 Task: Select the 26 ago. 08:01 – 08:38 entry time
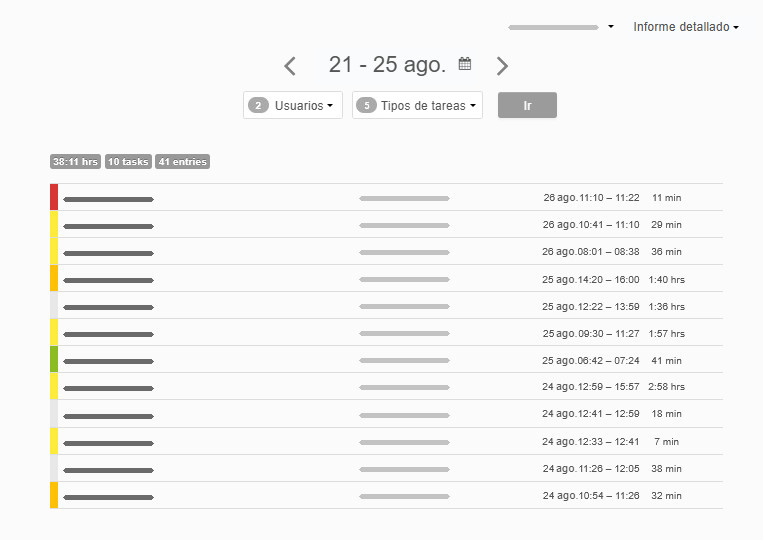tap(591, 252)
